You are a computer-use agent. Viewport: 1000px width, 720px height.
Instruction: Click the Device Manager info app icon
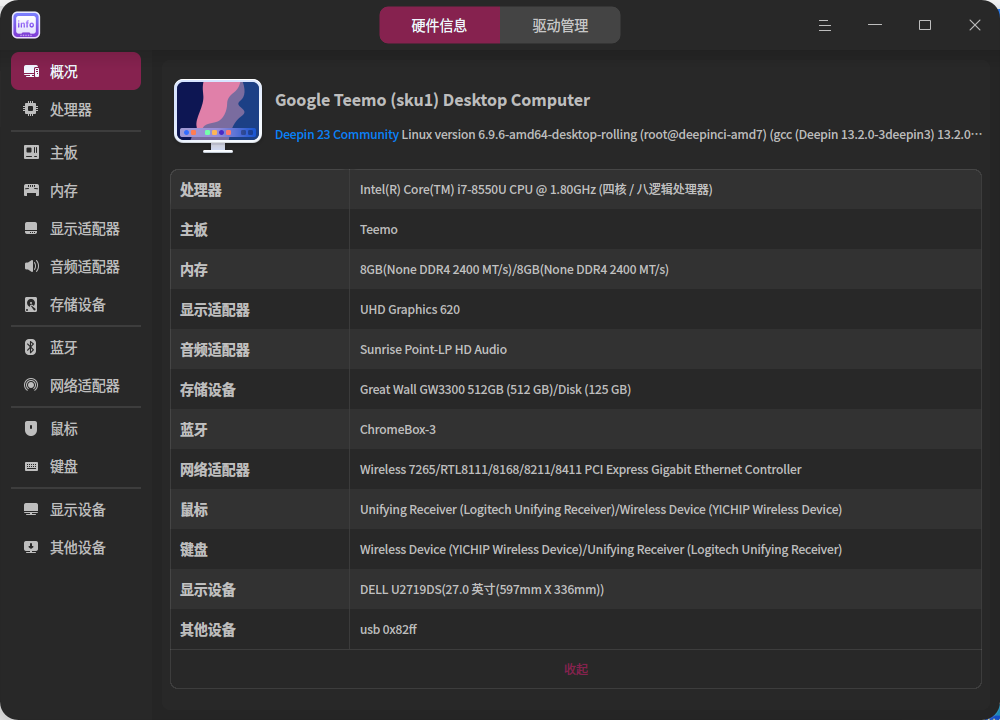(26, 25)
